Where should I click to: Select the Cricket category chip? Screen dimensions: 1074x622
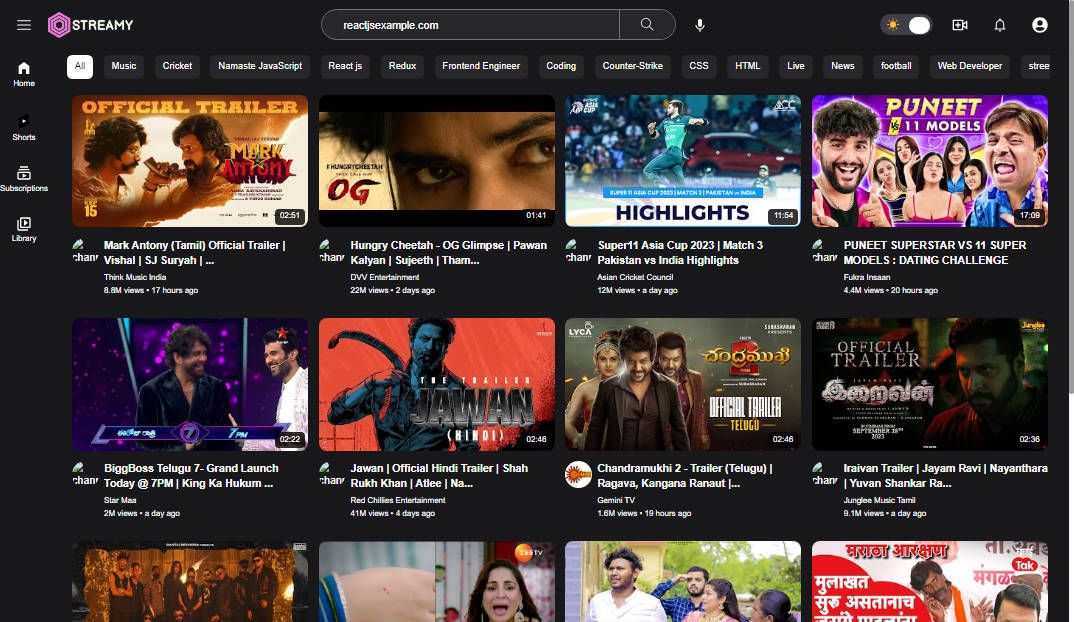pos(177,66)
